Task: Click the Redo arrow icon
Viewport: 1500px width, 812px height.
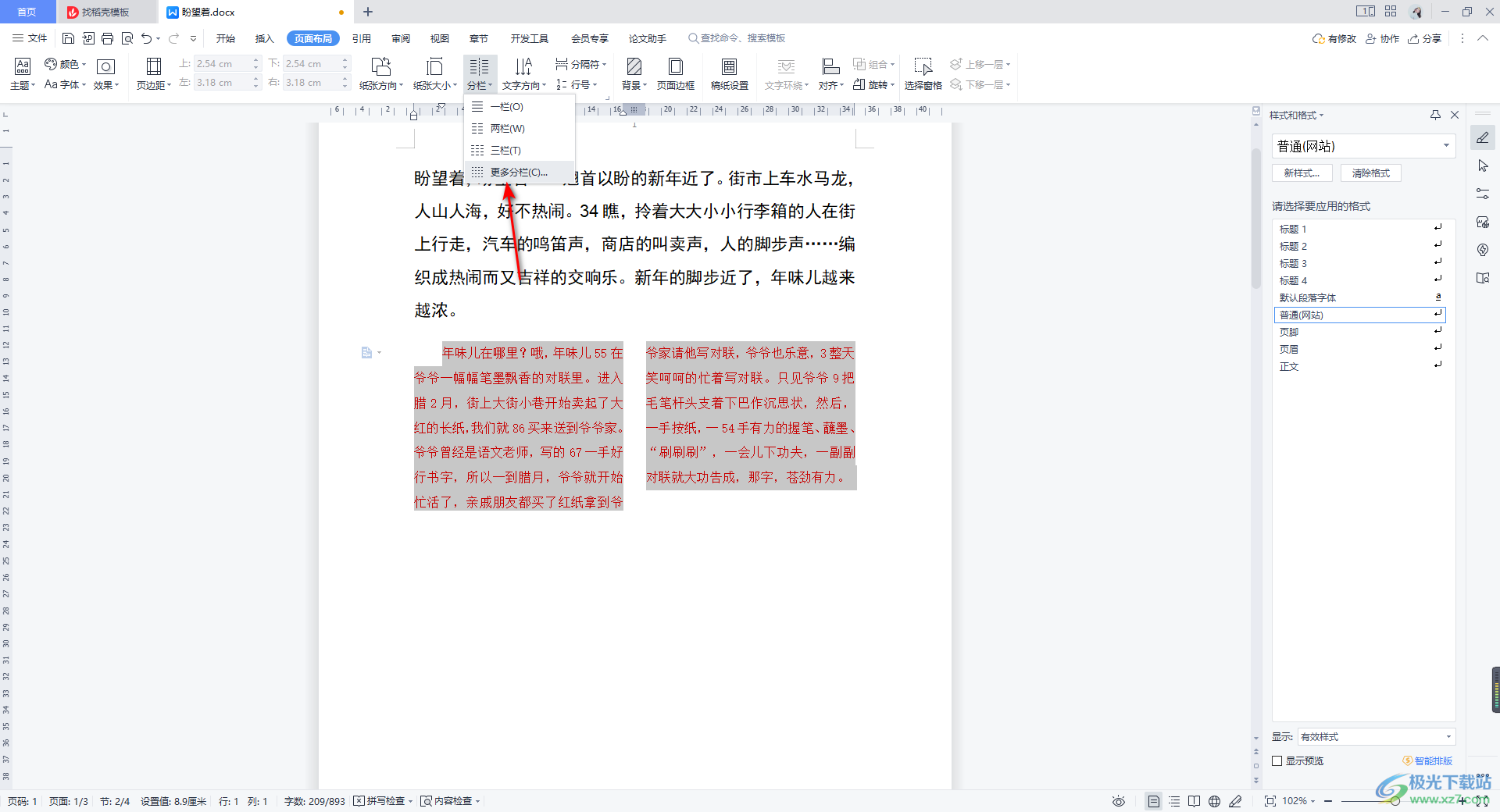Action: (173, 38)
